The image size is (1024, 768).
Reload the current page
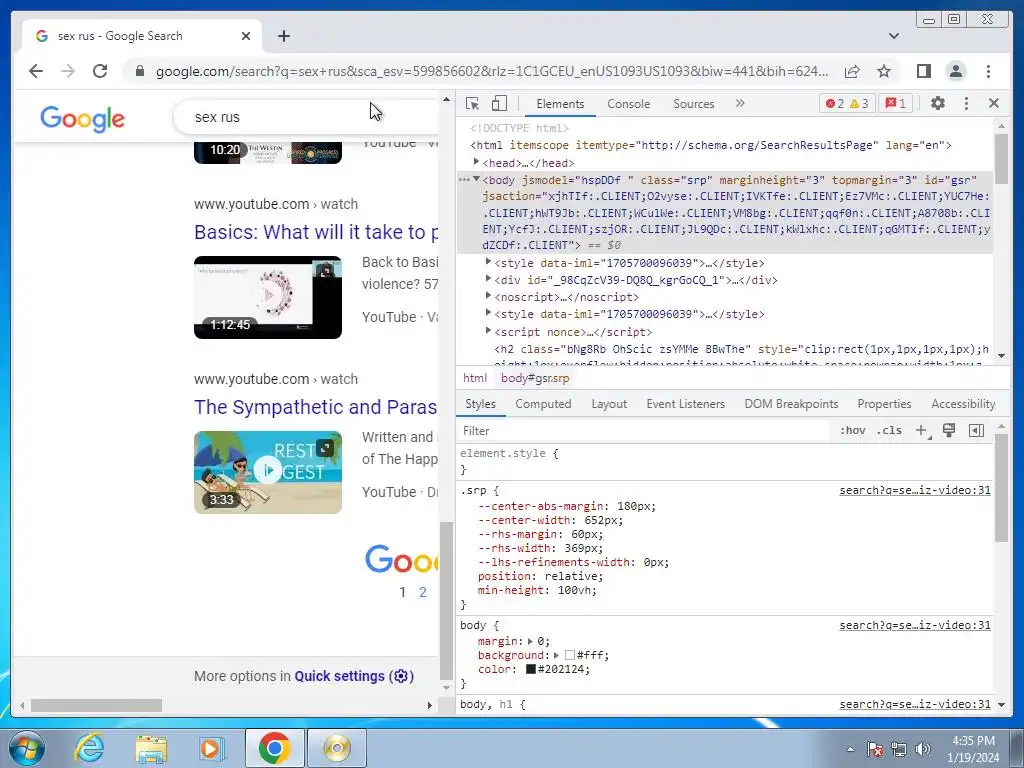(100, 71)
